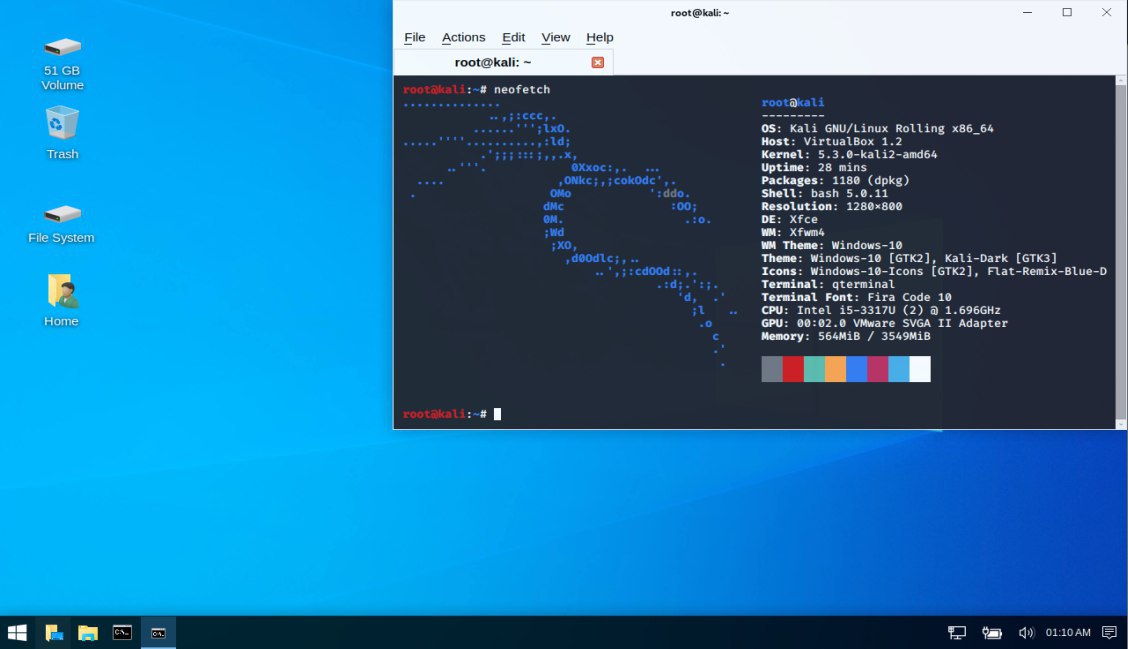This screenshot has width=1128, height=649.
Task: Click the 'Shell: bash 5.0.11' line
Action: [824, 193]
